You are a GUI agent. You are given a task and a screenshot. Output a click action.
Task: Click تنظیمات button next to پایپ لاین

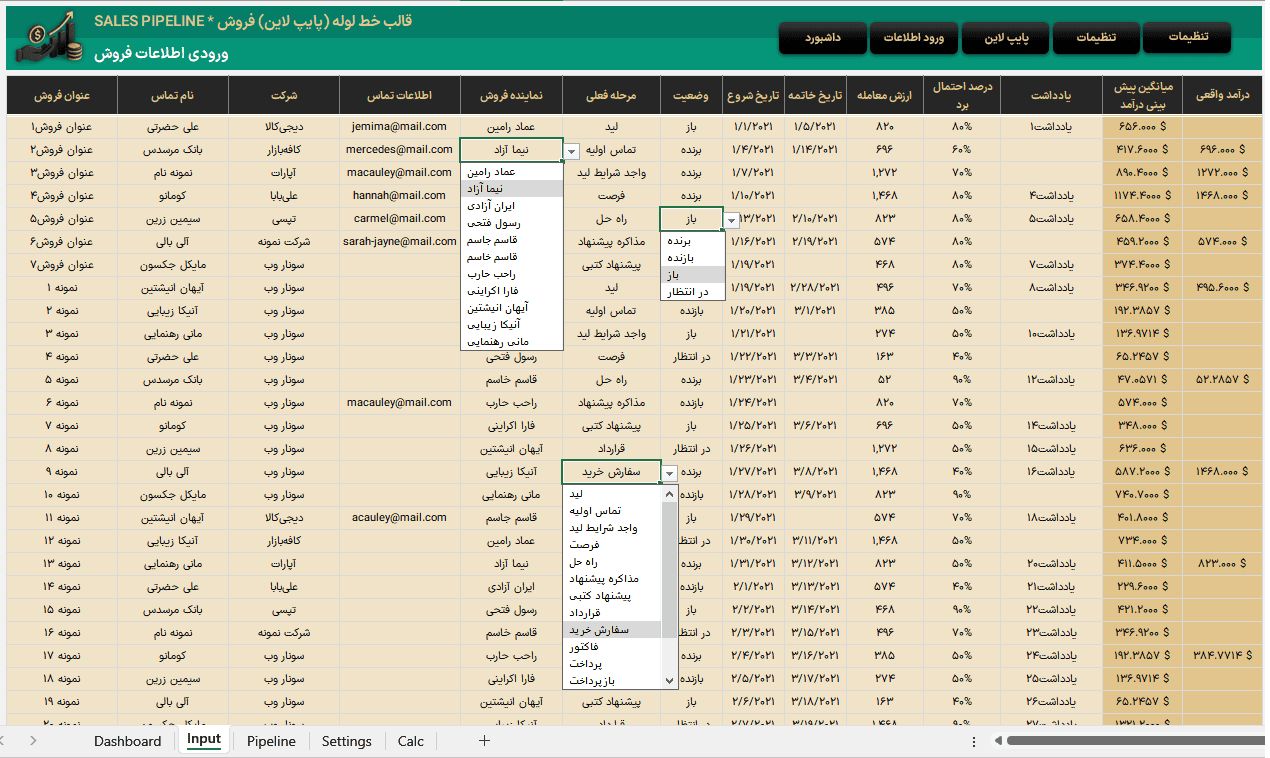click(x=1097, y=37)
